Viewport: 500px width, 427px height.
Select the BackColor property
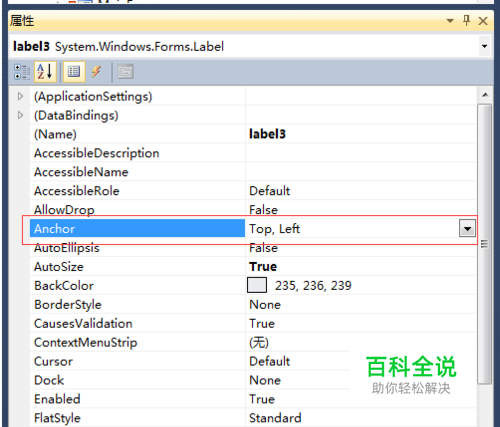[64, 286]
